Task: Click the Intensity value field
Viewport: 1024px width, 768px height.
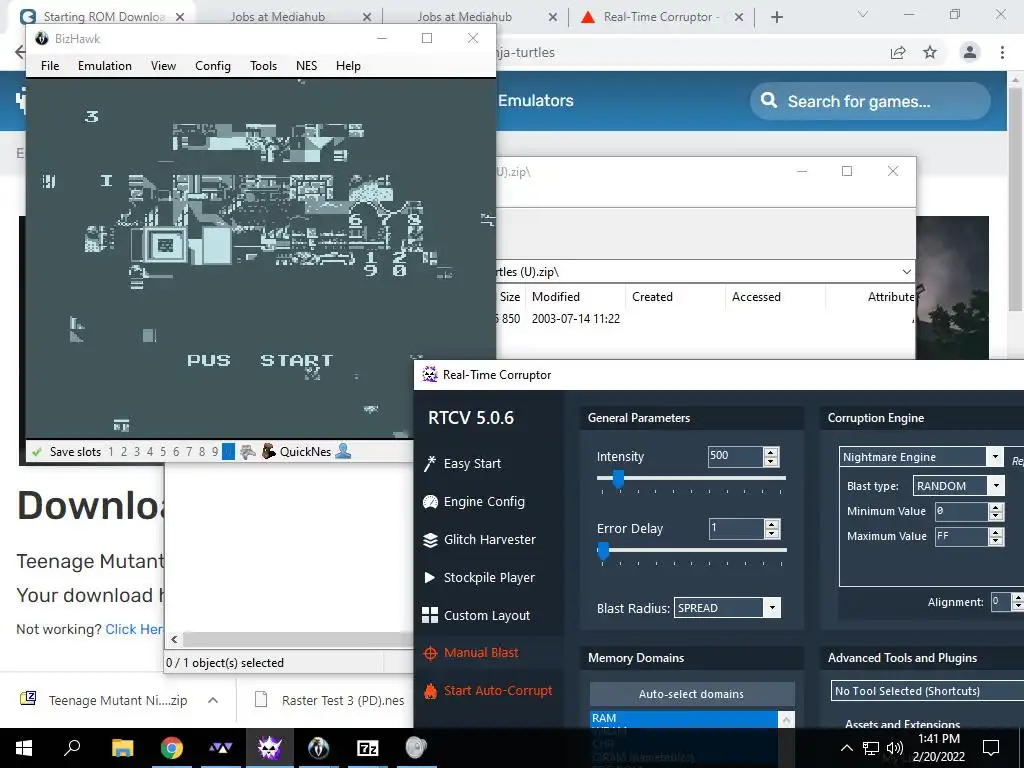Action: 735,456
